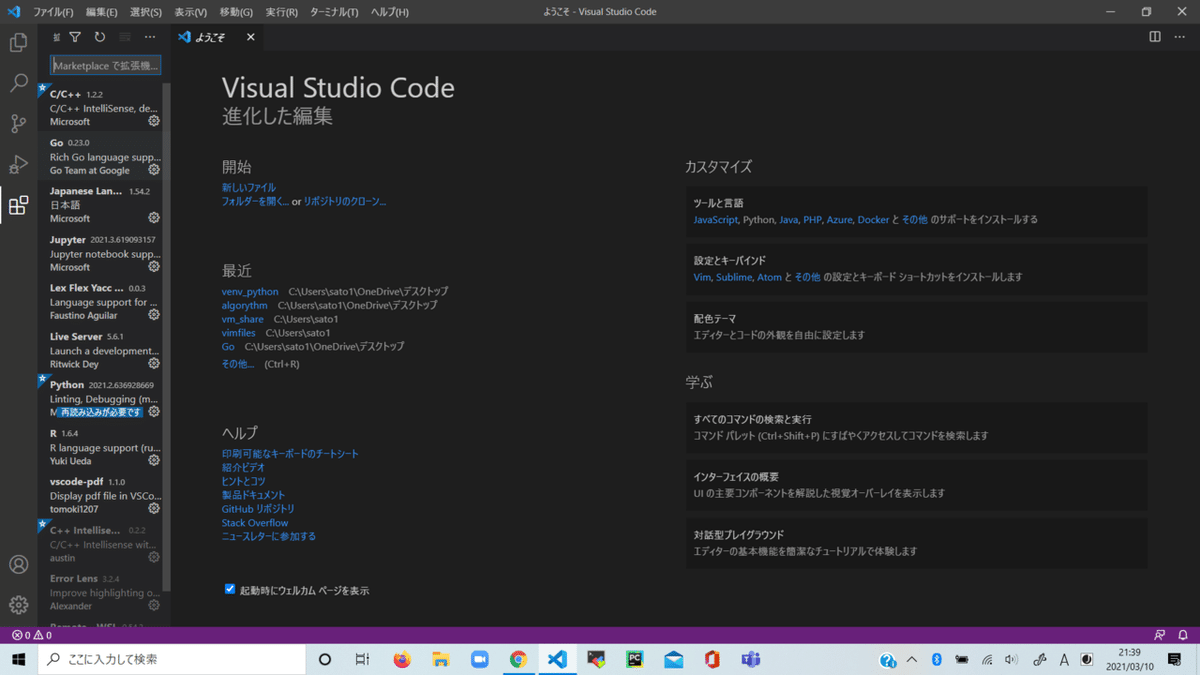
Task: Click the Python 再読み込みが必要です button
Action: (x=100, y=412)
